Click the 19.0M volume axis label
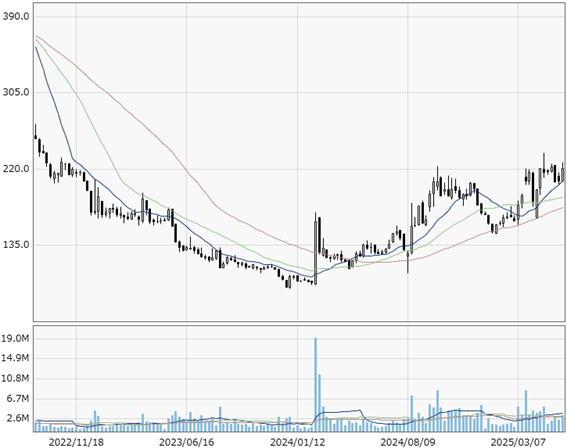The height and width of the screenshot is (448, 567). point(16,339)
